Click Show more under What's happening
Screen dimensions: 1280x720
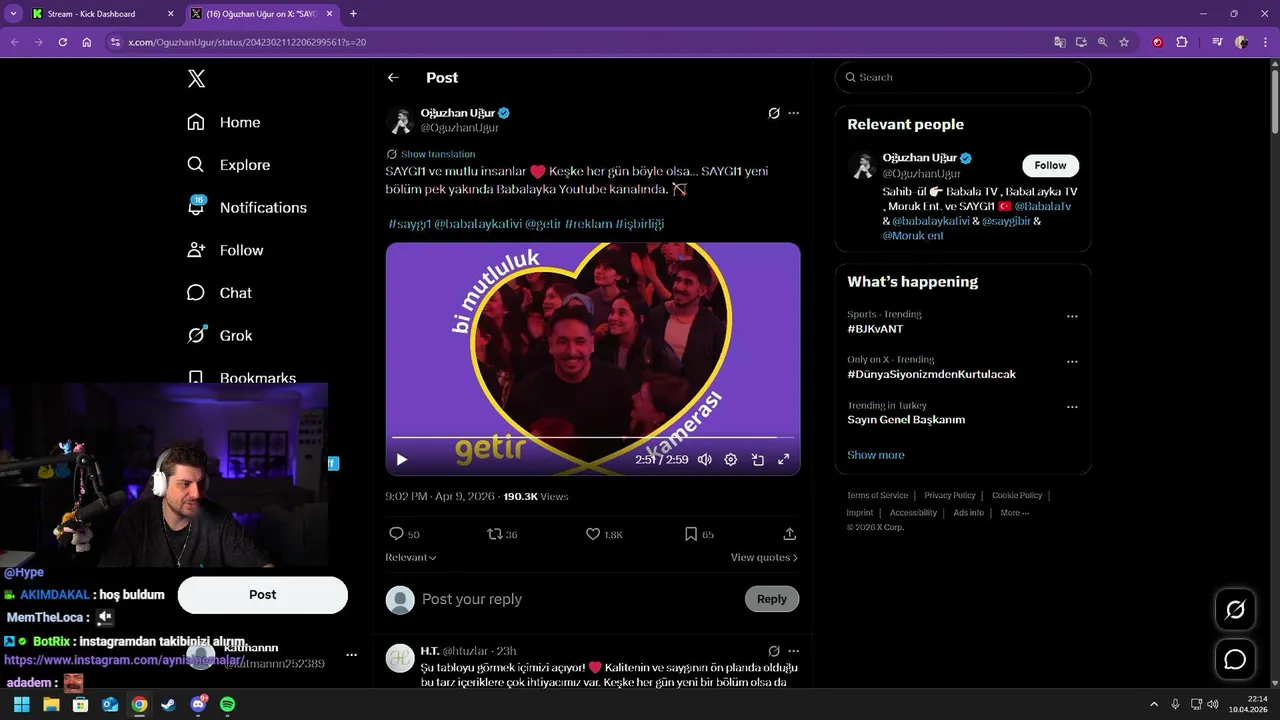point(876,455)
